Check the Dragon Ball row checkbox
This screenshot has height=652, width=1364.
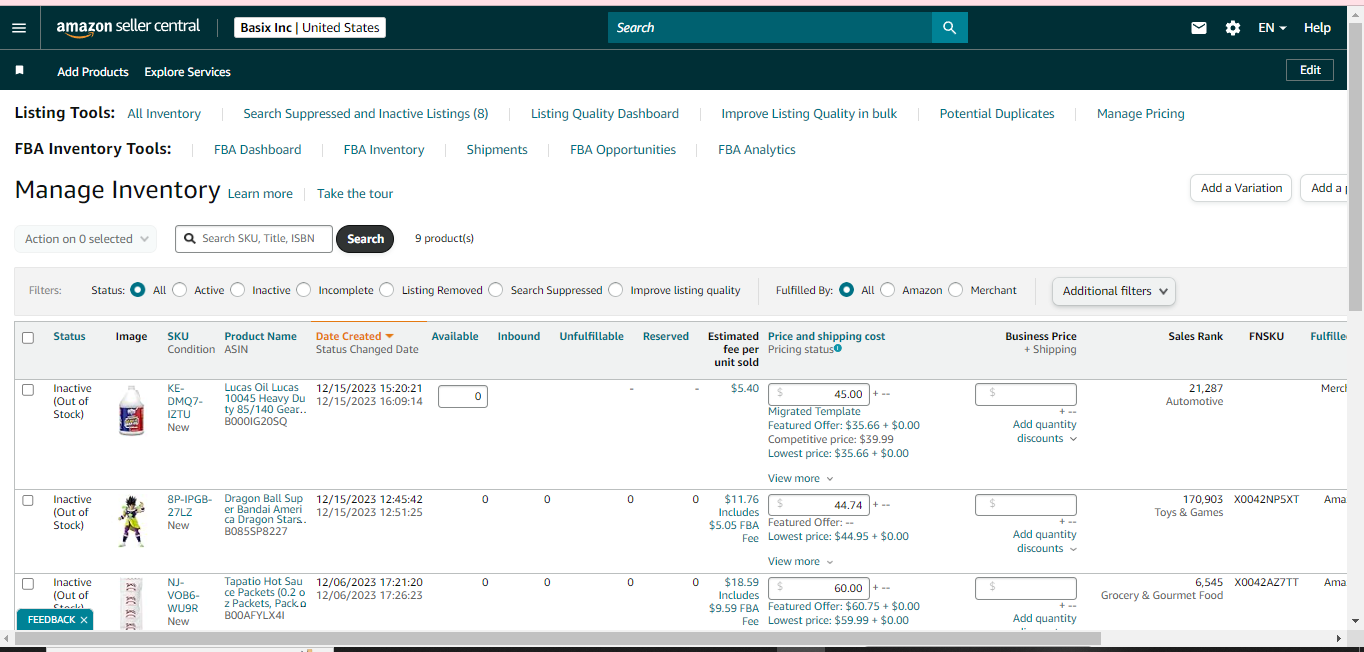coord(28,500)
